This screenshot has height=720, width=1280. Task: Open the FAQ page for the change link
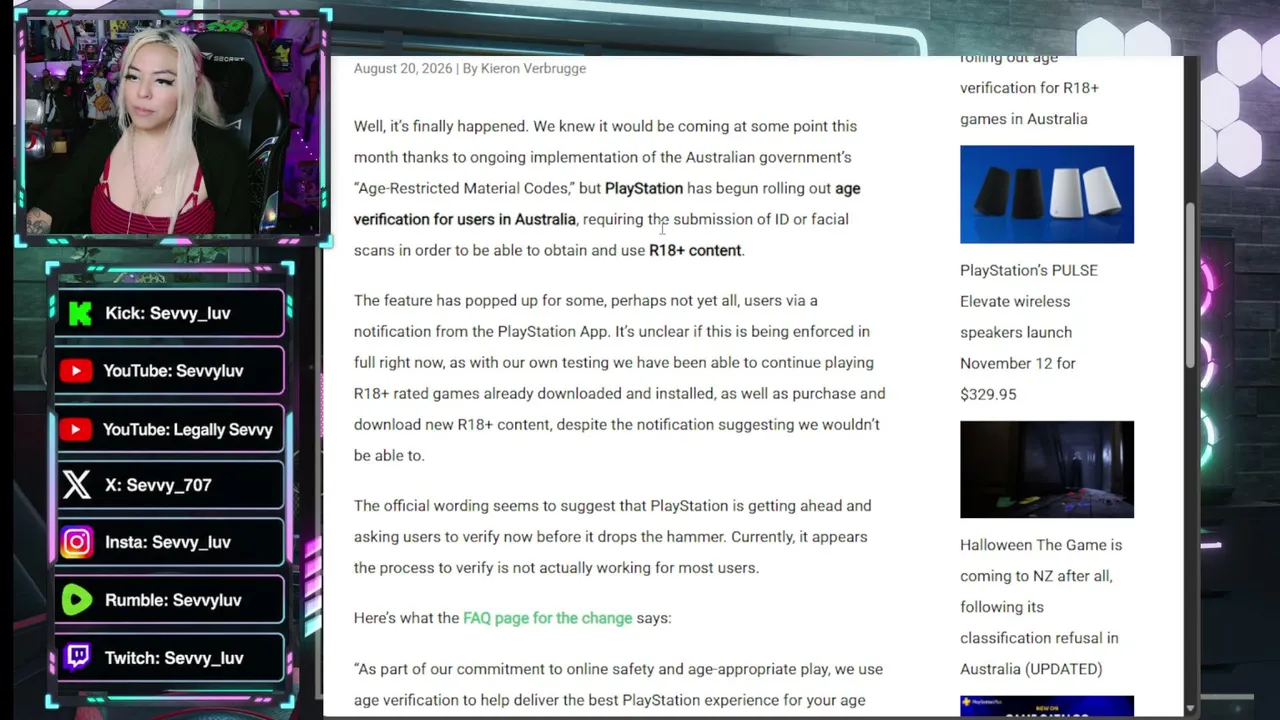pyautogui.click(x=547, y=618)
